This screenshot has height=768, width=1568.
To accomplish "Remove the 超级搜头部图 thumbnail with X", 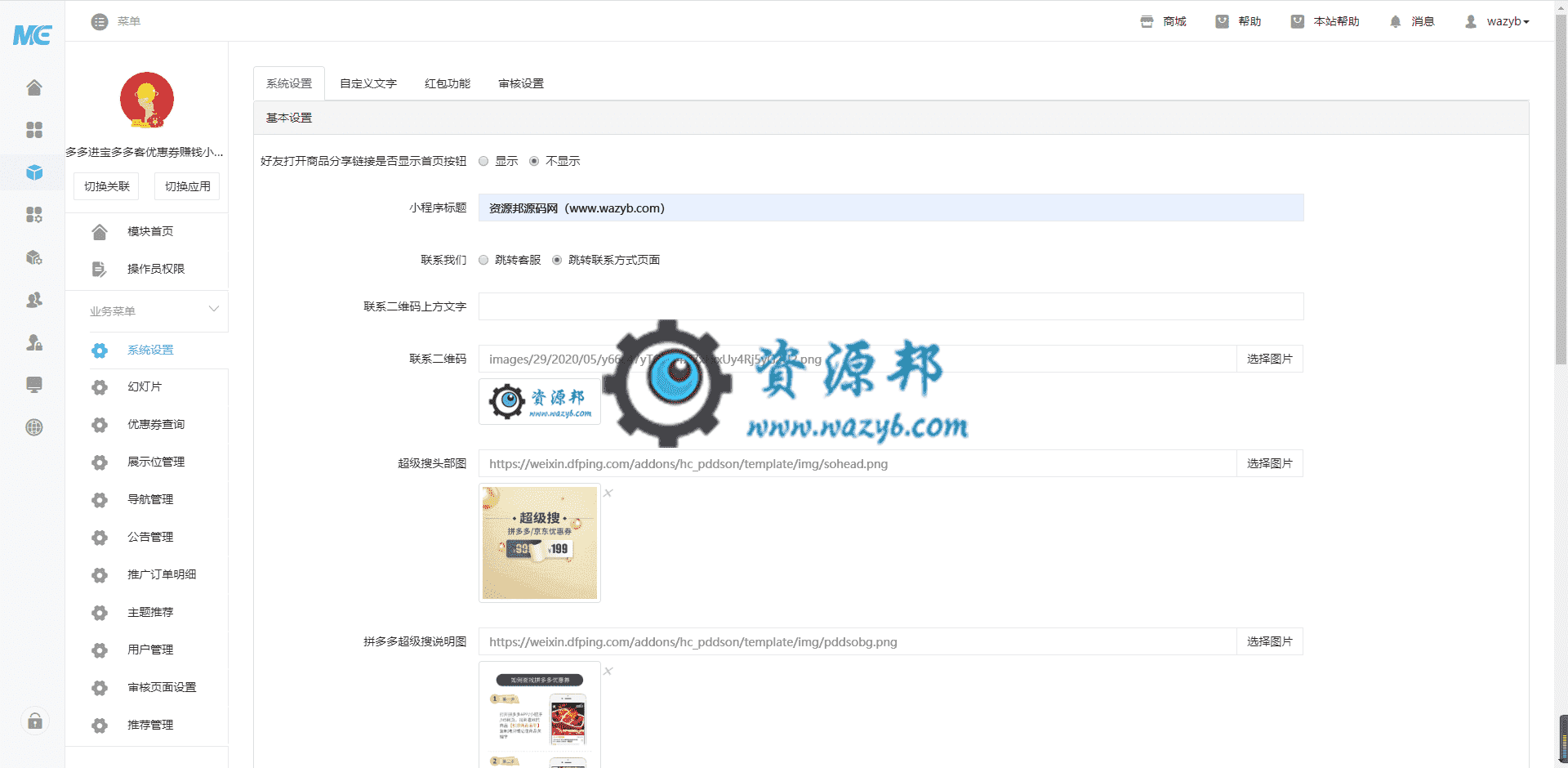I will coord(608,493).
